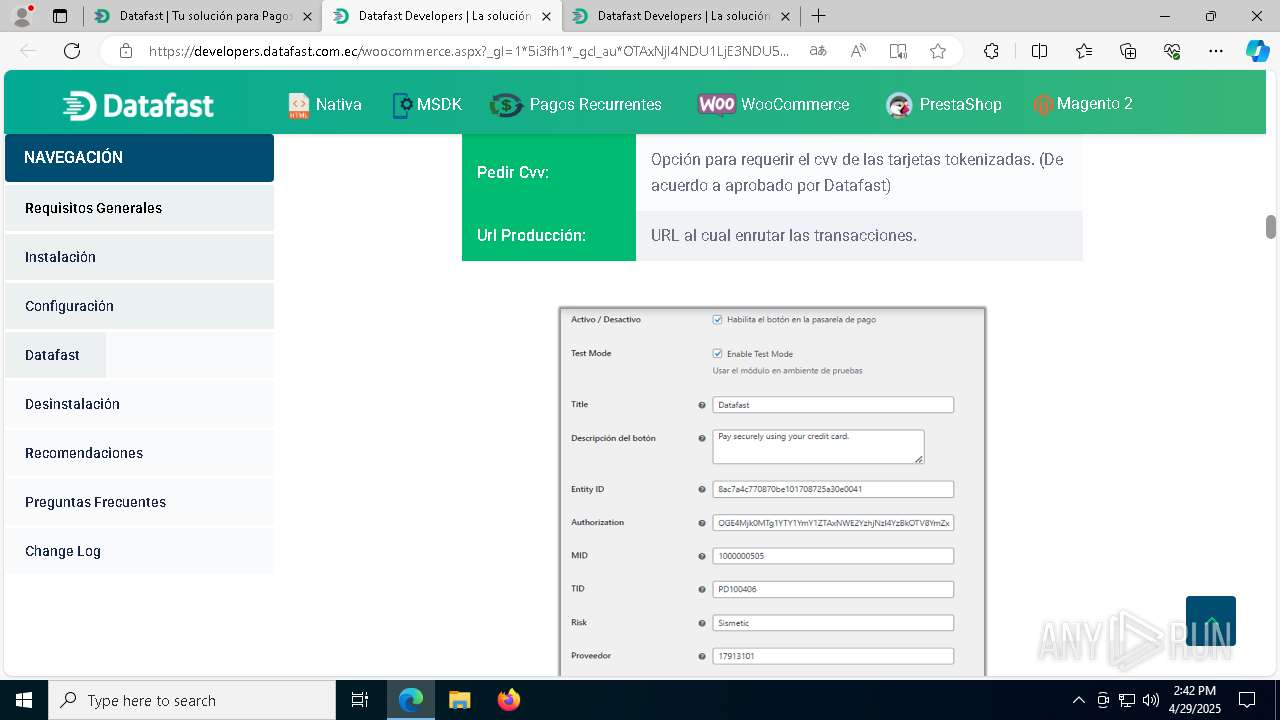Viewport: 1280px width, 720px height.
Task: Close the first Datafast tab
Action: (307, 16)
